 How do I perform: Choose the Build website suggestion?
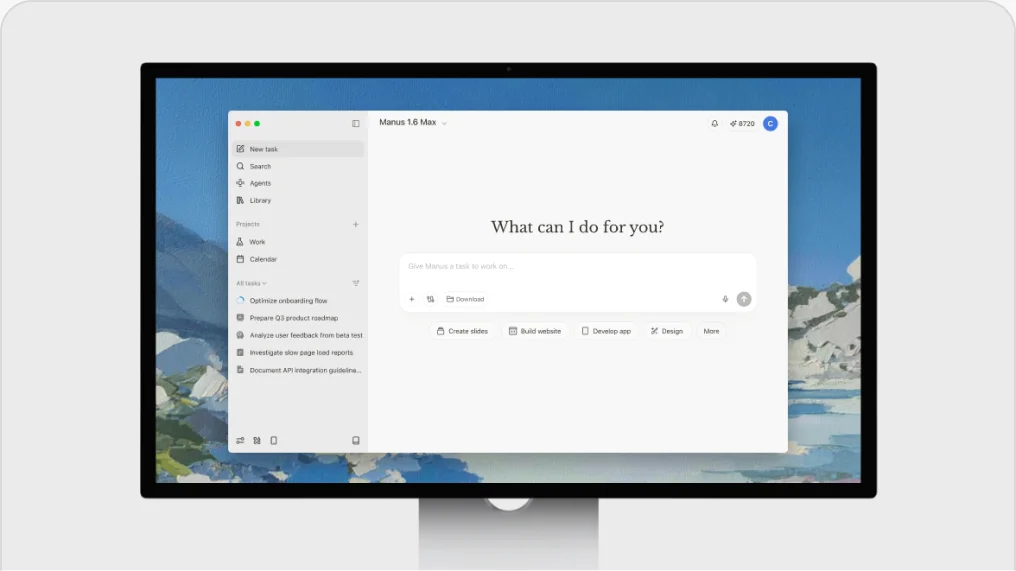point(535,331)
